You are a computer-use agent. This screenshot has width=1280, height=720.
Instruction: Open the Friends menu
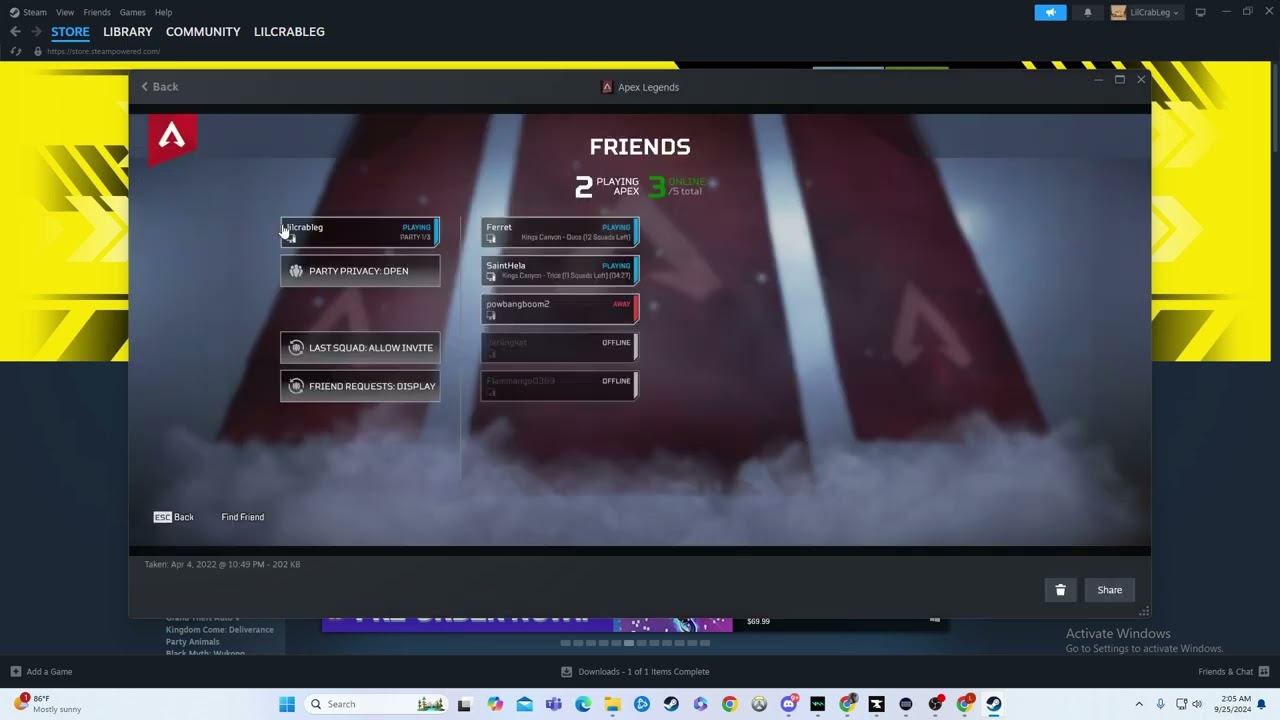pyautogui.click(x=97, y=12)
